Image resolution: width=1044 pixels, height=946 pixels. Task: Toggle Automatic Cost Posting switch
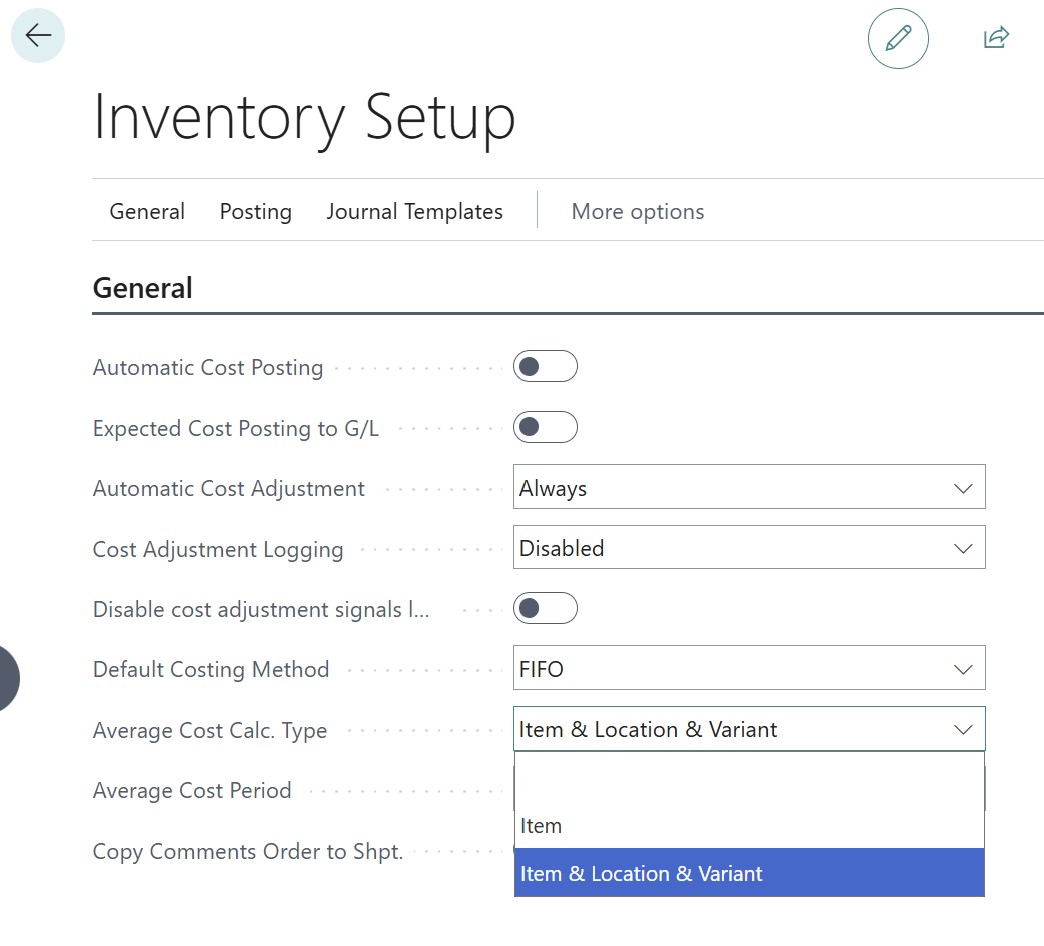545,367
